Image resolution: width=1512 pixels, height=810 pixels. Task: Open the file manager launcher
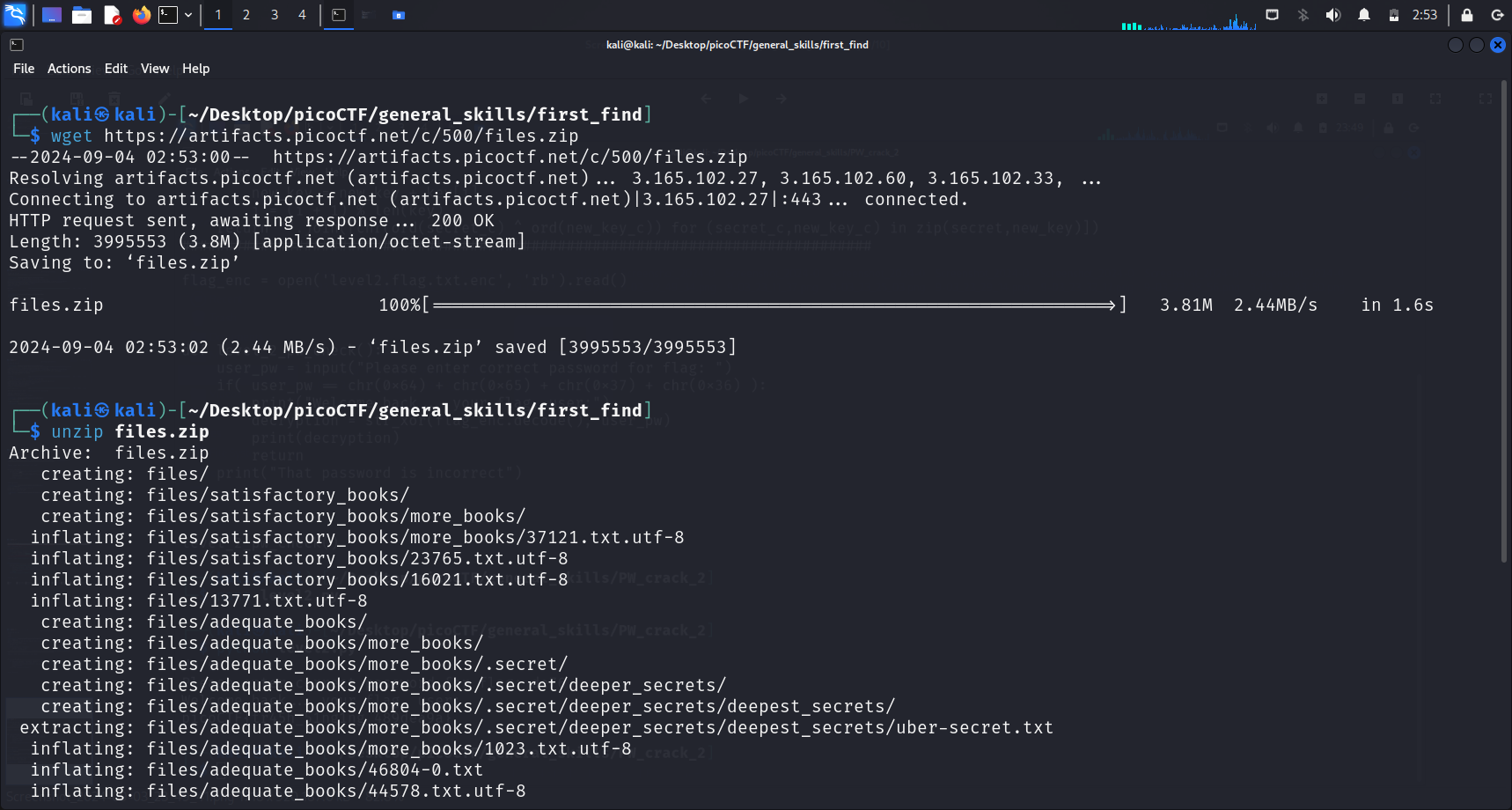82,15
